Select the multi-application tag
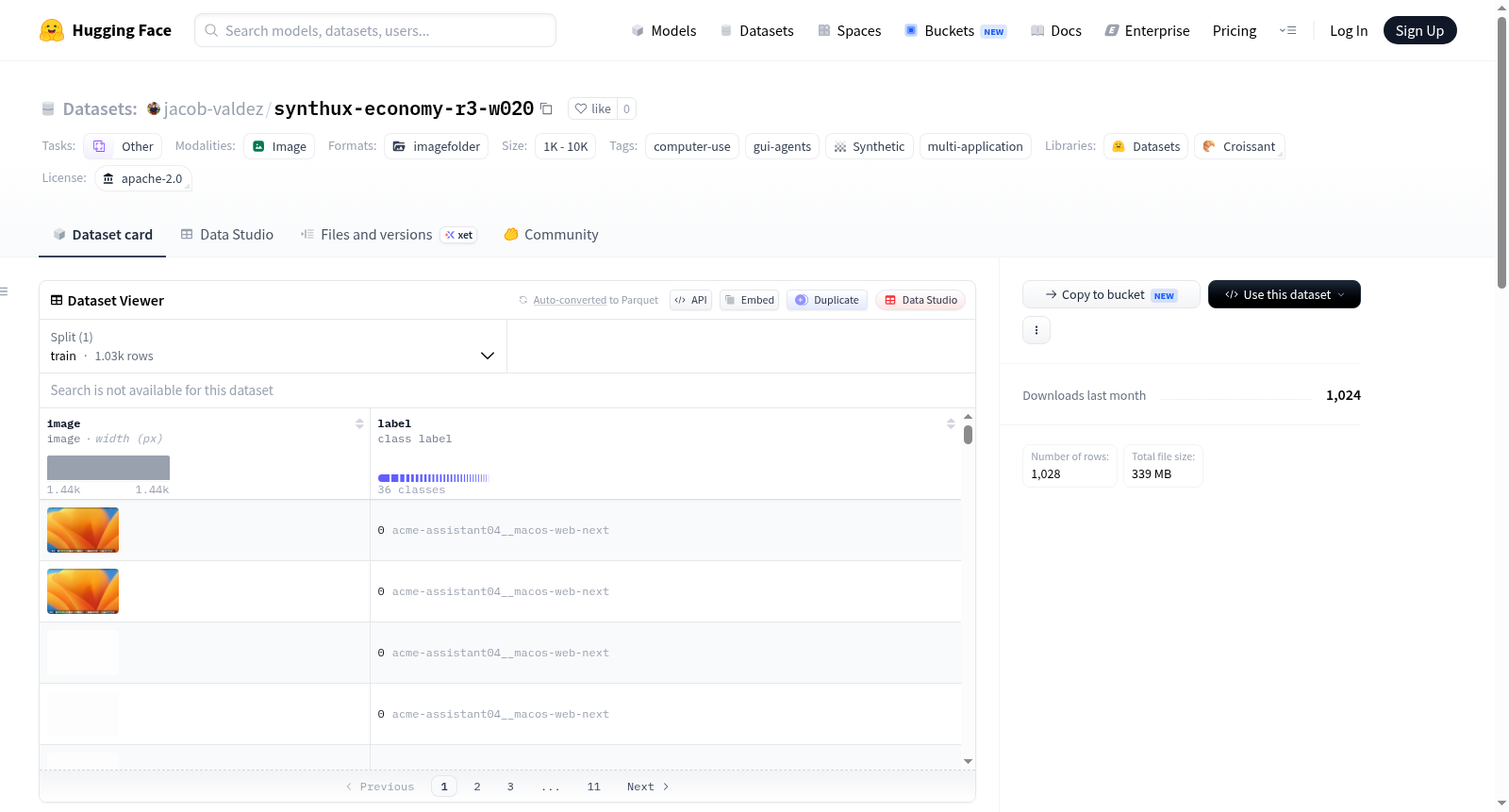 (x=975, y=146)
